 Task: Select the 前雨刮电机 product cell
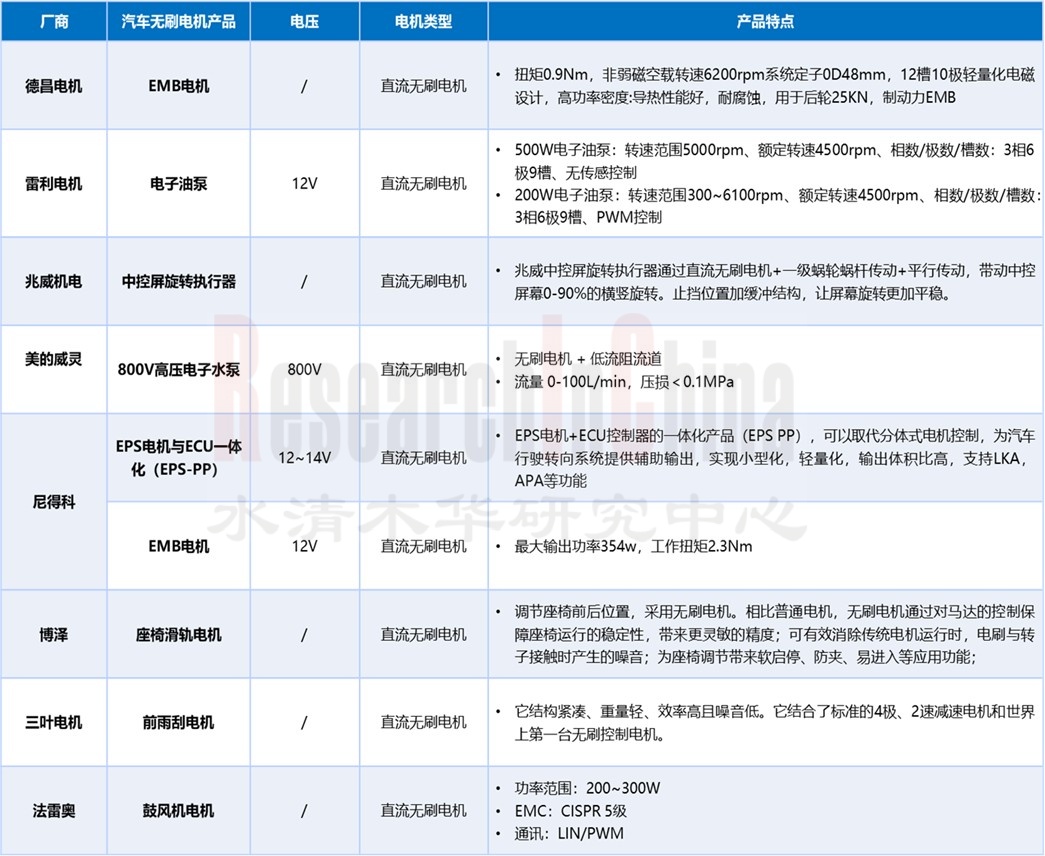point(178,721)
